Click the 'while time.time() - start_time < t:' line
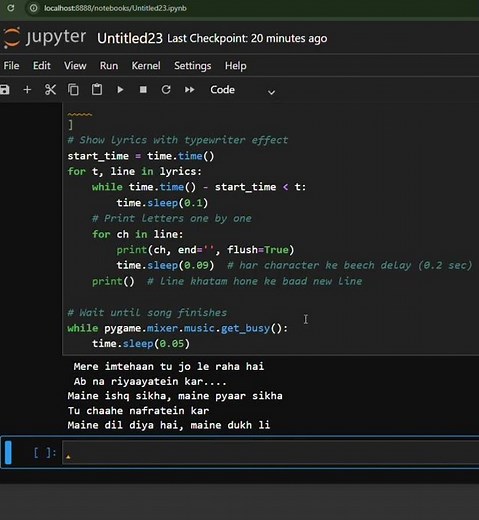The image size is (479, 520). coord(199,187)
